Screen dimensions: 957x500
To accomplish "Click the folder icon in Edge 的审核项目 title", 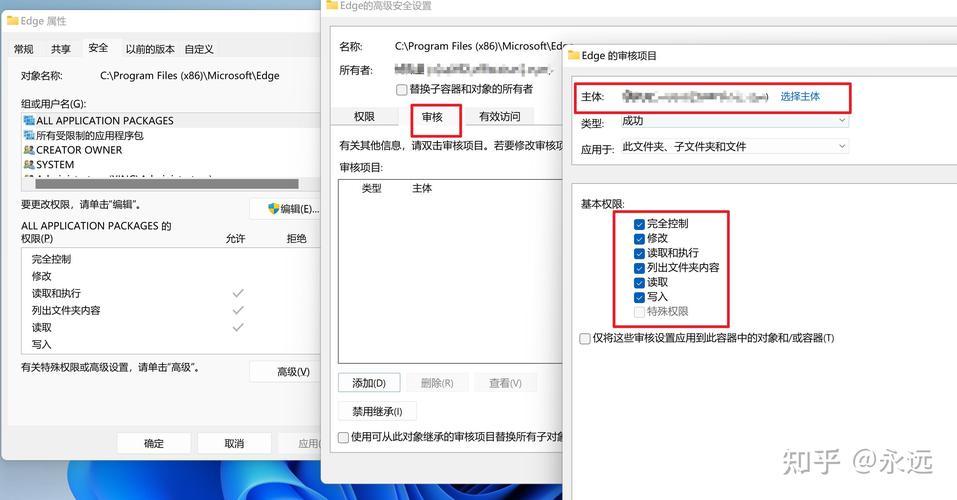I will click(573, 56).
